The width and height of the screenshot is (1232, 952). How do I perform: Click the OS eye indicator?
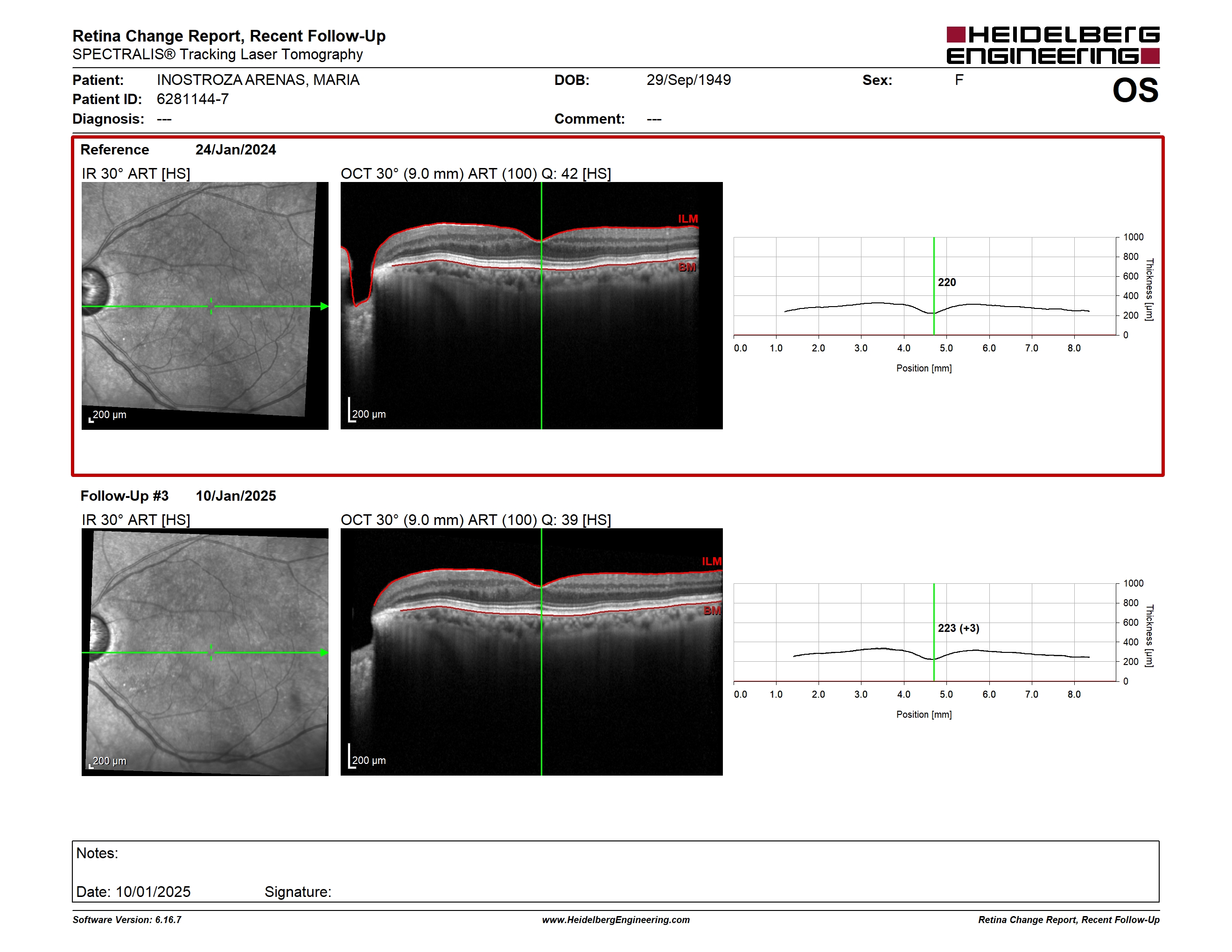1135,90
